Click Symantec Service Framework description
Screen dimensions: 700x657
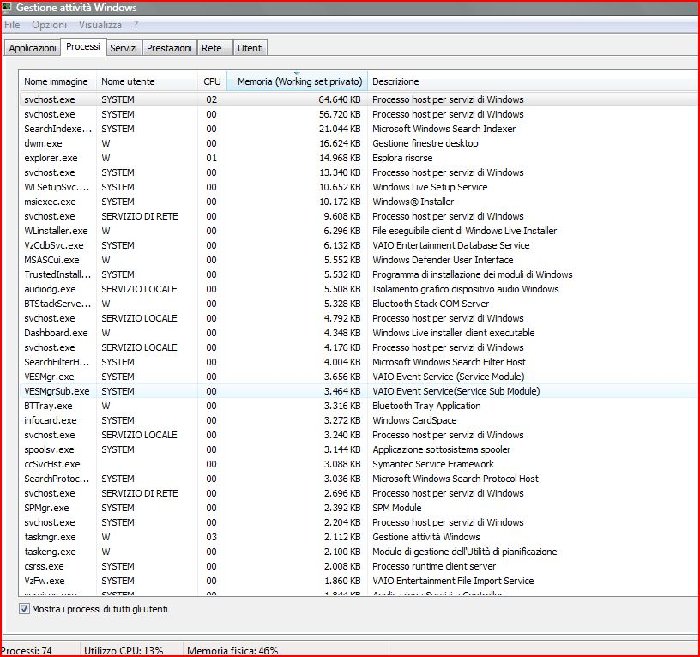pyautogui.click(x=433, y=464)
